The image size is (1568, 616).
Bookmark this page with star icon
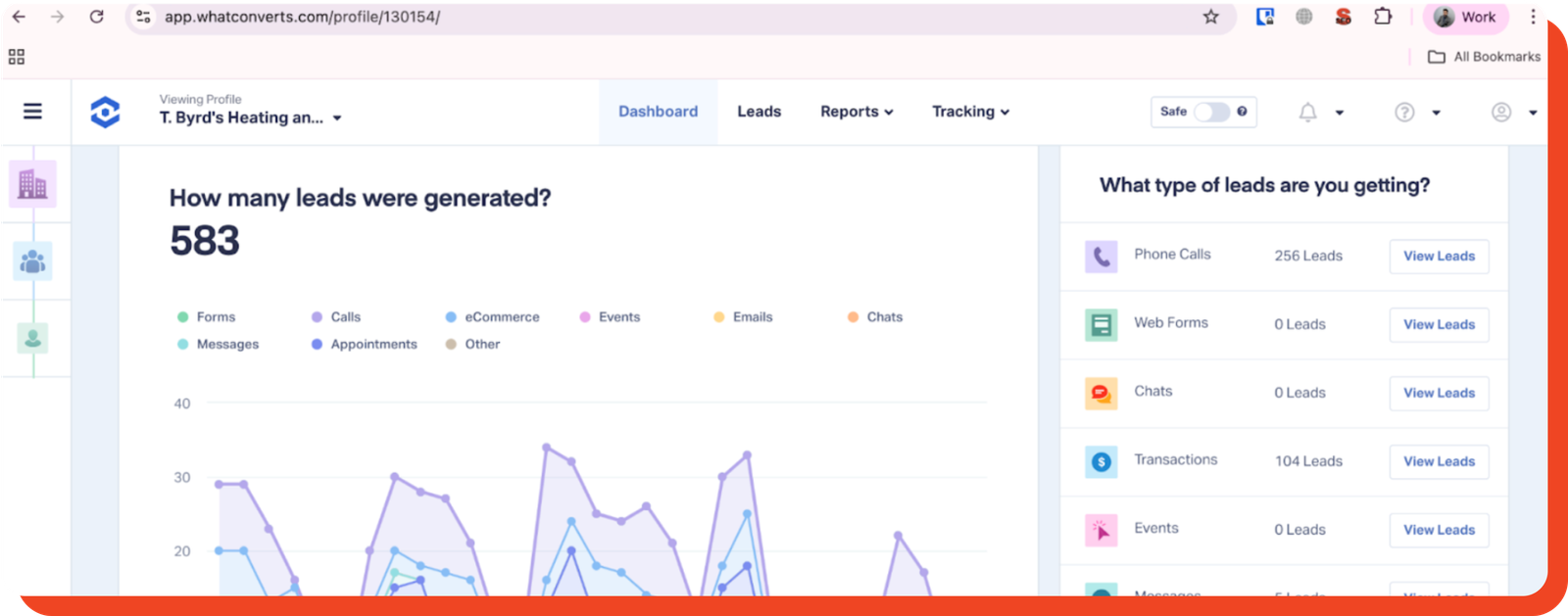[1210, 17]
